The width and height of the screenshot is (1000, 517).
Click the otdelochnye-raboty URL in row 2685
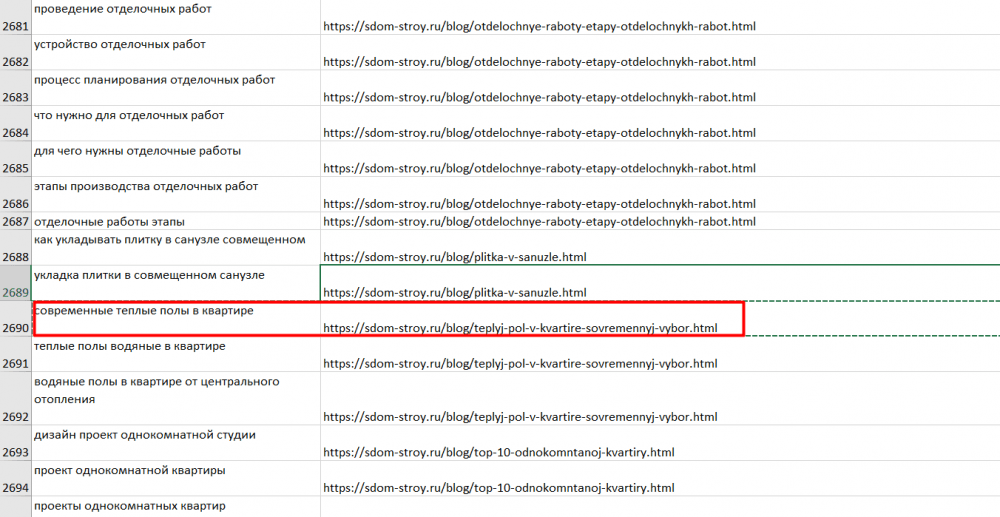tap(539, 168)
